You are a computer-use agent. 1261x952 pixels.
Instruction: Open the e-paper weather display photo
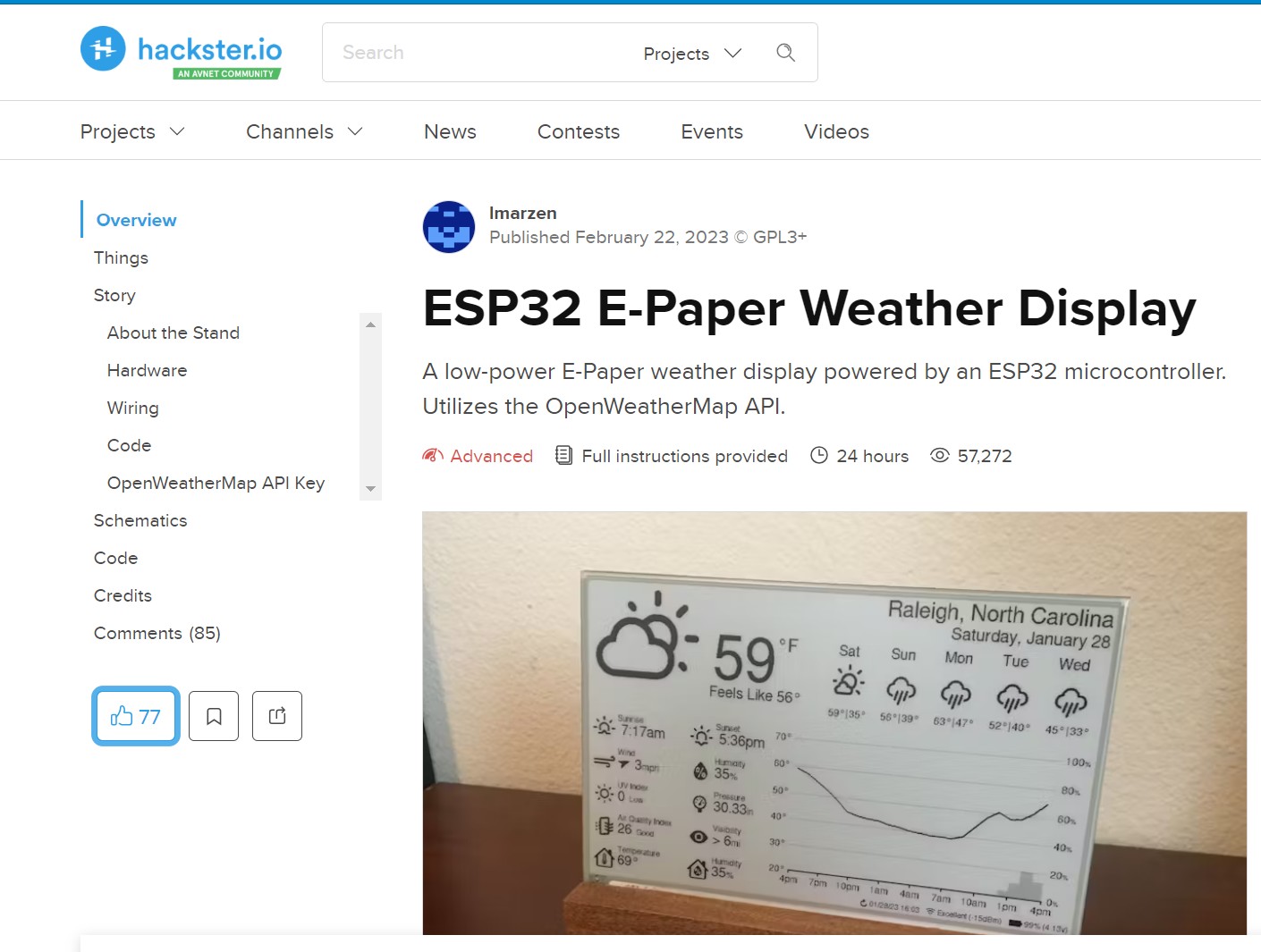tap(834, 723)
